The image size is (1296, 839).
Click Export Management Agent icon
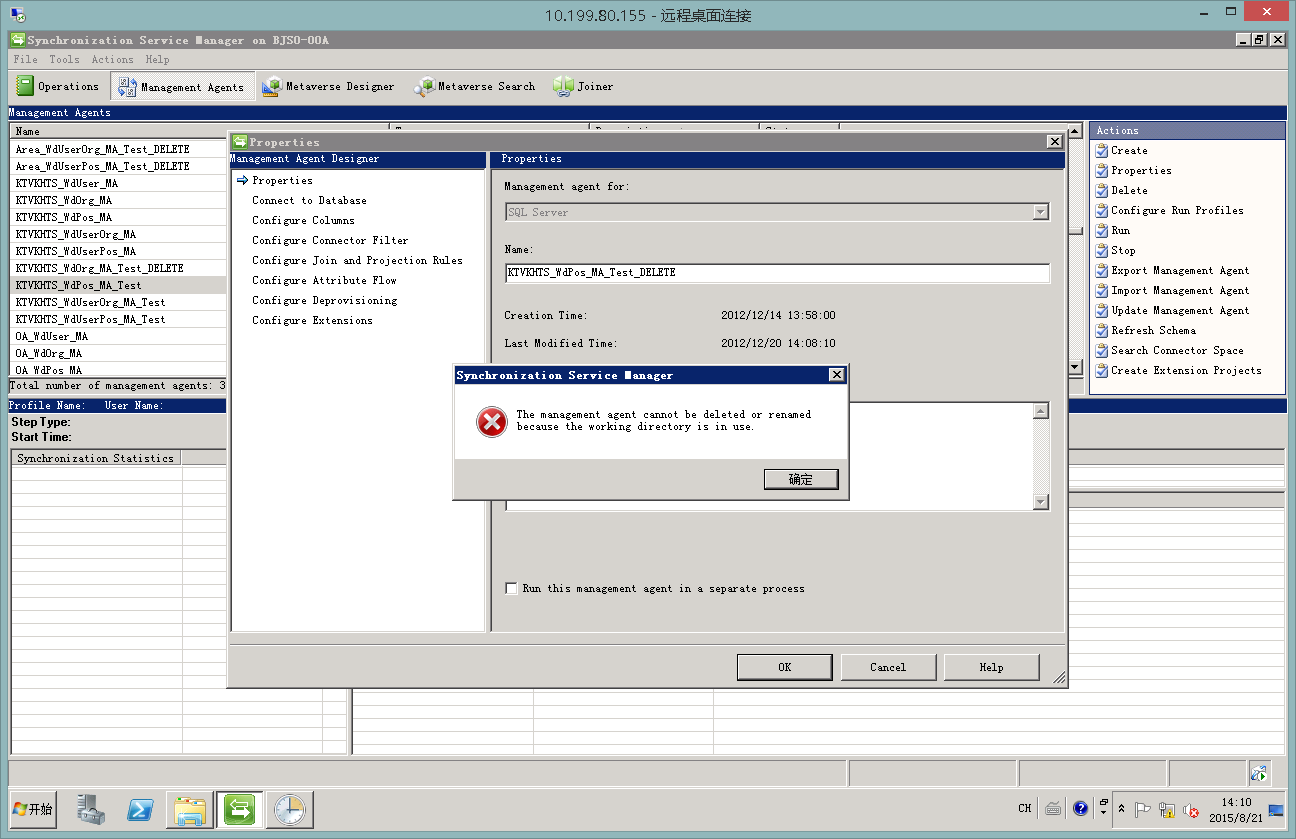click(1101, 270)
